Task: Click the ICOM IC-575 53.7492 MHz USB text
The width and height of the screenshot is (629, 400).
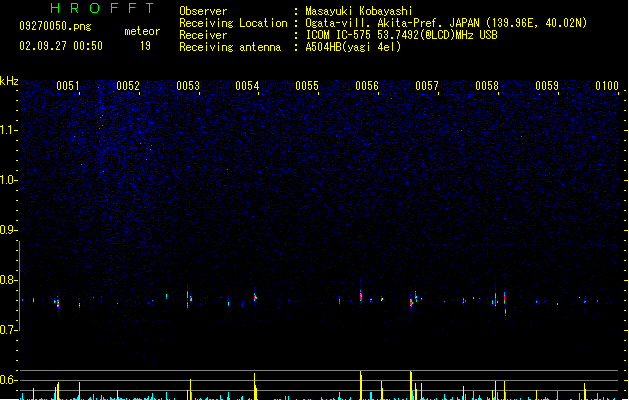Action: pos(401,35)
